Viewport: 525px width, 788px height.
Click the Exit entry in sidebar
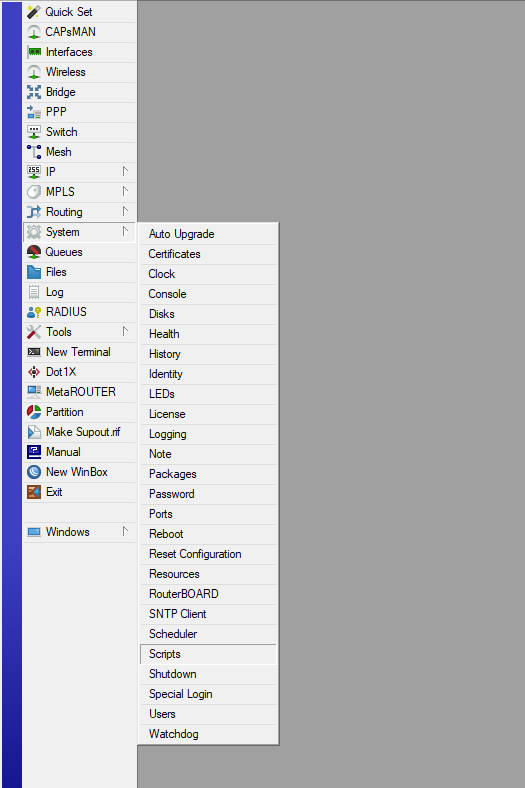point(79,492)
